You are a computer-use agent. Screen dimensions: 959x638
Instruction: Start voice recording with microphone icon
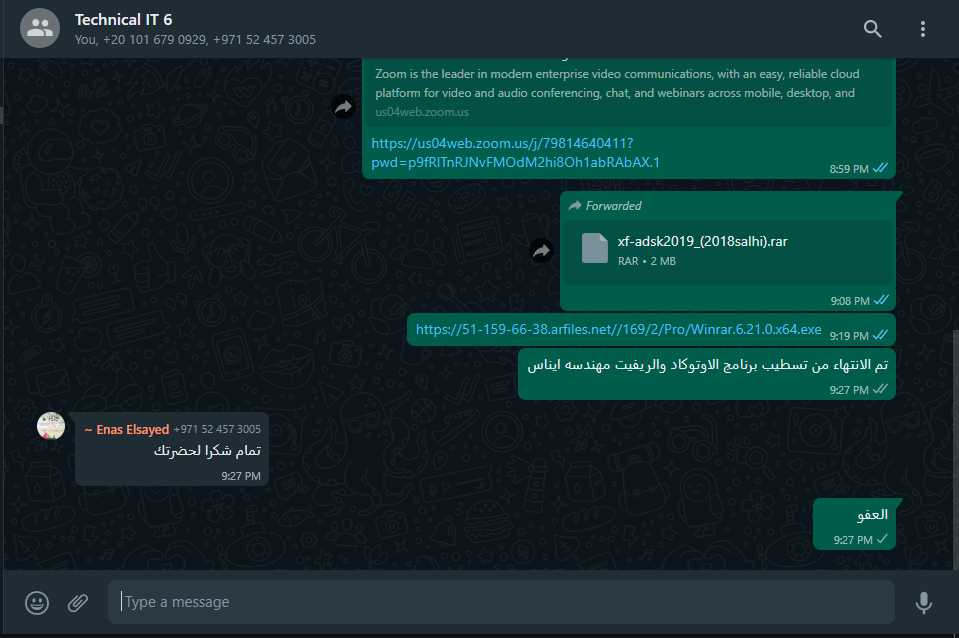pyautogui.click(x=924, y=603)
